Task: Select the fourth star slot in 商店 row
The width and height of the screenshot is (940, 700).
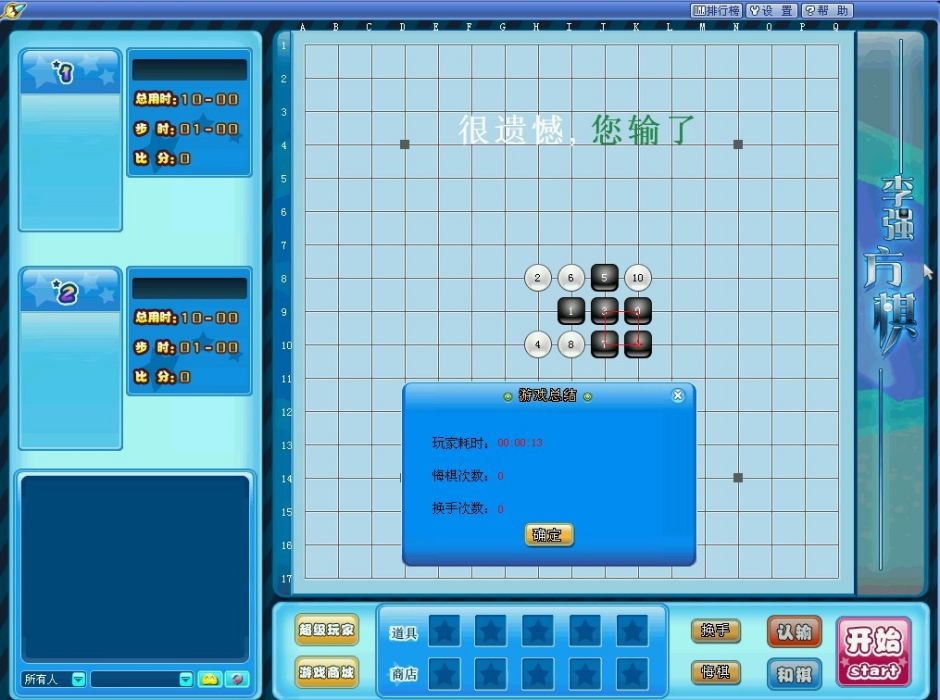Action: point(585,673)
